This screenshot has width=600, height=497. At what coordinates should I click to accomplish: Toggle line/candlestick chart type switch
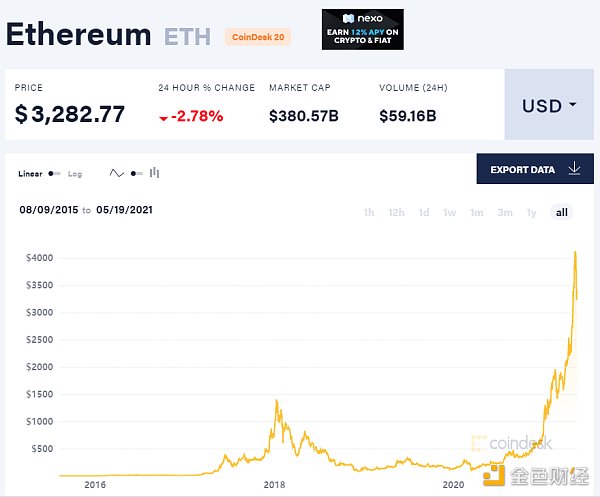[x=135, y=174]
